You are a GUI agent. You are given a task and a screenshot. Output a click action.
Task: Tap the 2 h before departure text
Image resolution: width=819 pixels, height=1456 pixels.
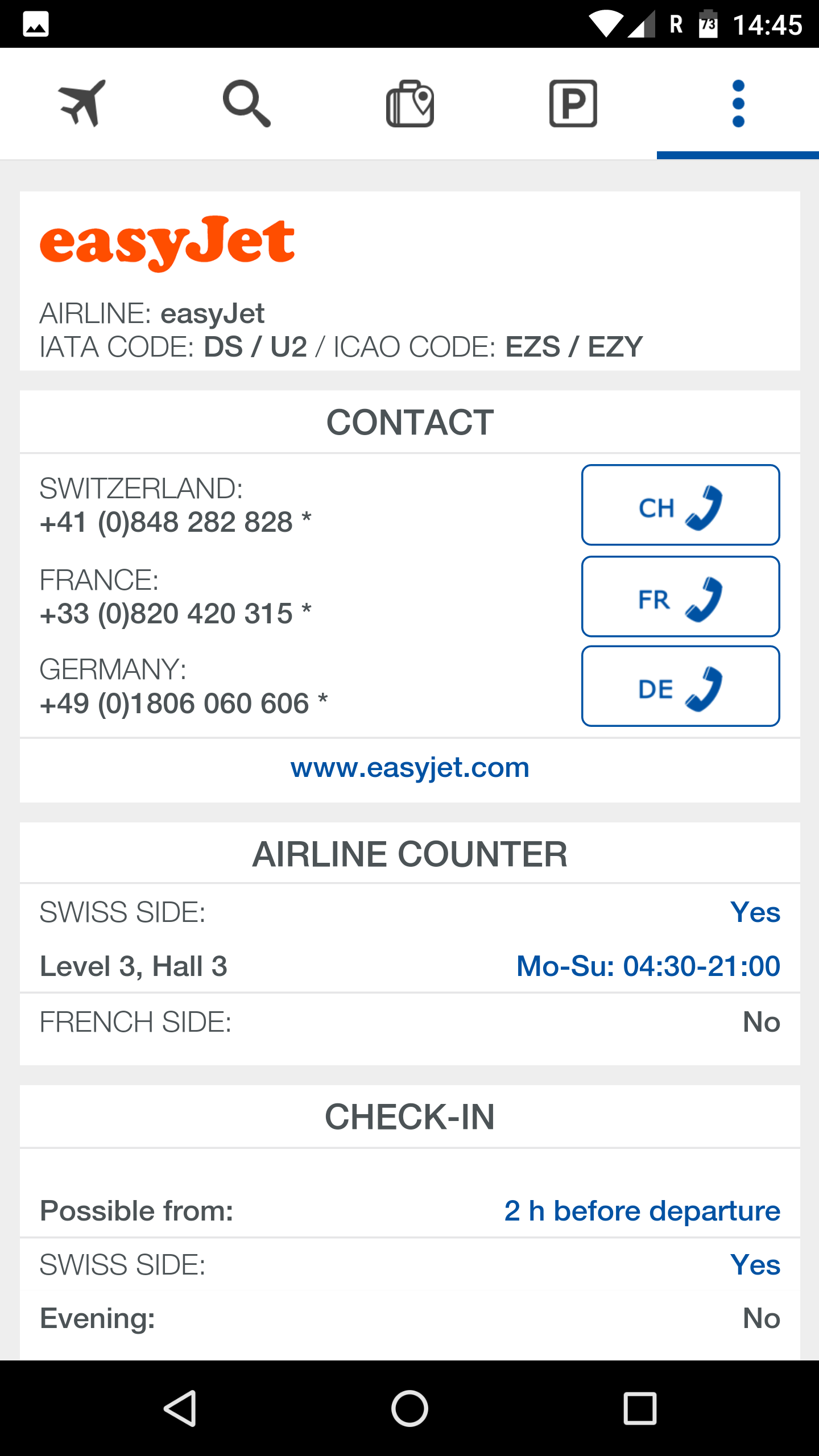pyautogui.click(x=642, y=1211)
